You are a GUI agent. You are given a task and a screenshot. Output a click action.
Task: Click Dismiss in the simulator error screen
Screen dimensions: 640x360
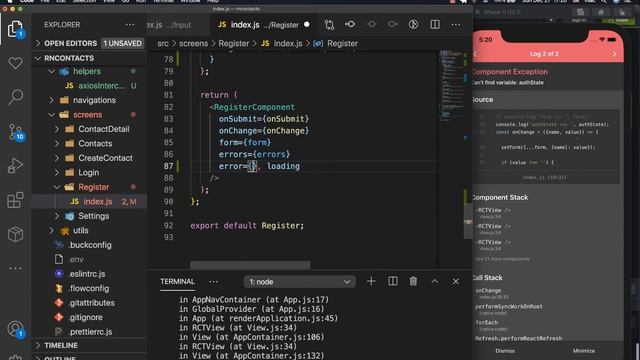tap(505, 351)
